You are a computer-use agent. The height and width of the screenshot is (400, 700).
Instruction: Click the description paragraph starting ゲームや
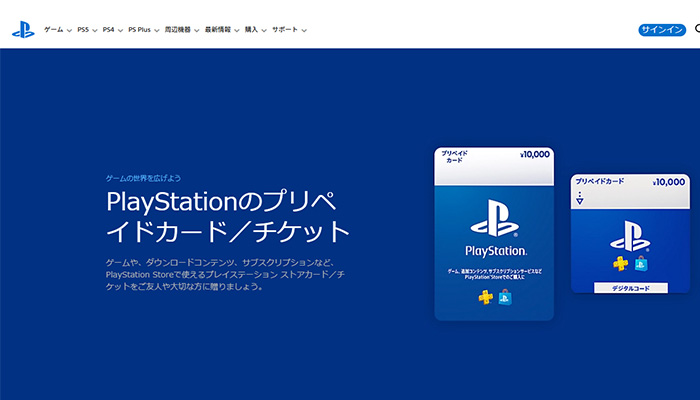pyautogui.click(x=225, y=275)
